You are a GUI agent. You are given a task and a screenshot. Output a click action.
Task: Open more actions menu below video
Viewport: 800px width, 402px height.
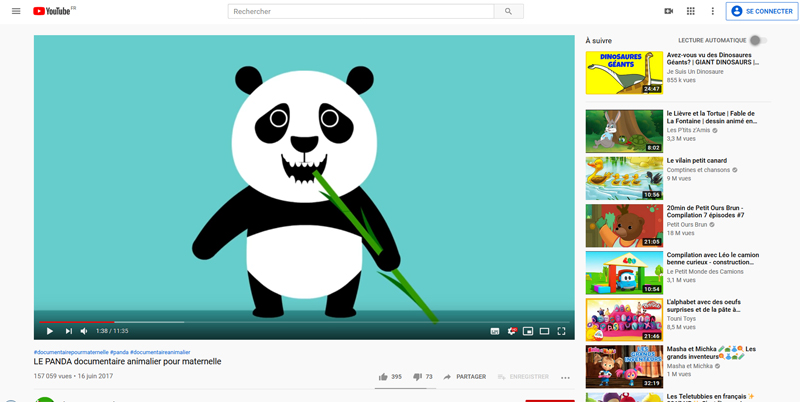coord(565,377)
